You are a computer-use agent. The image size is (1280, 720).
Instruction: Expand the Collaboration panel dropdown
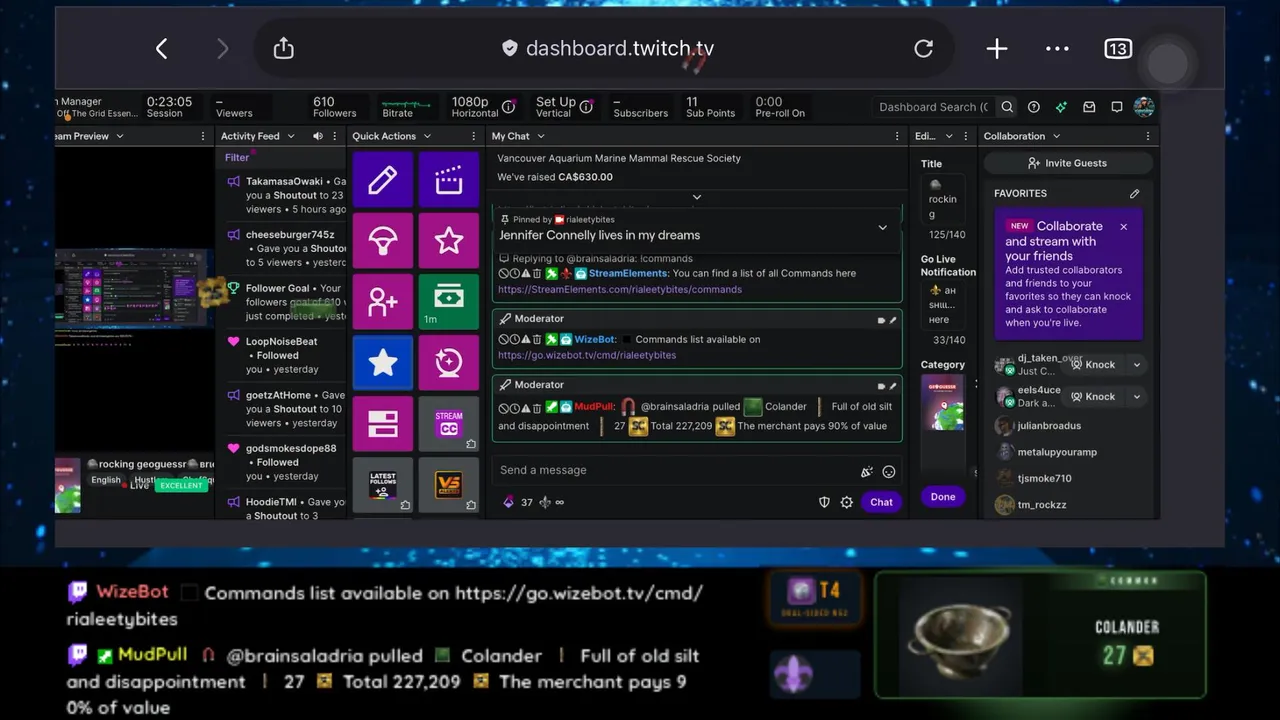1056,136
